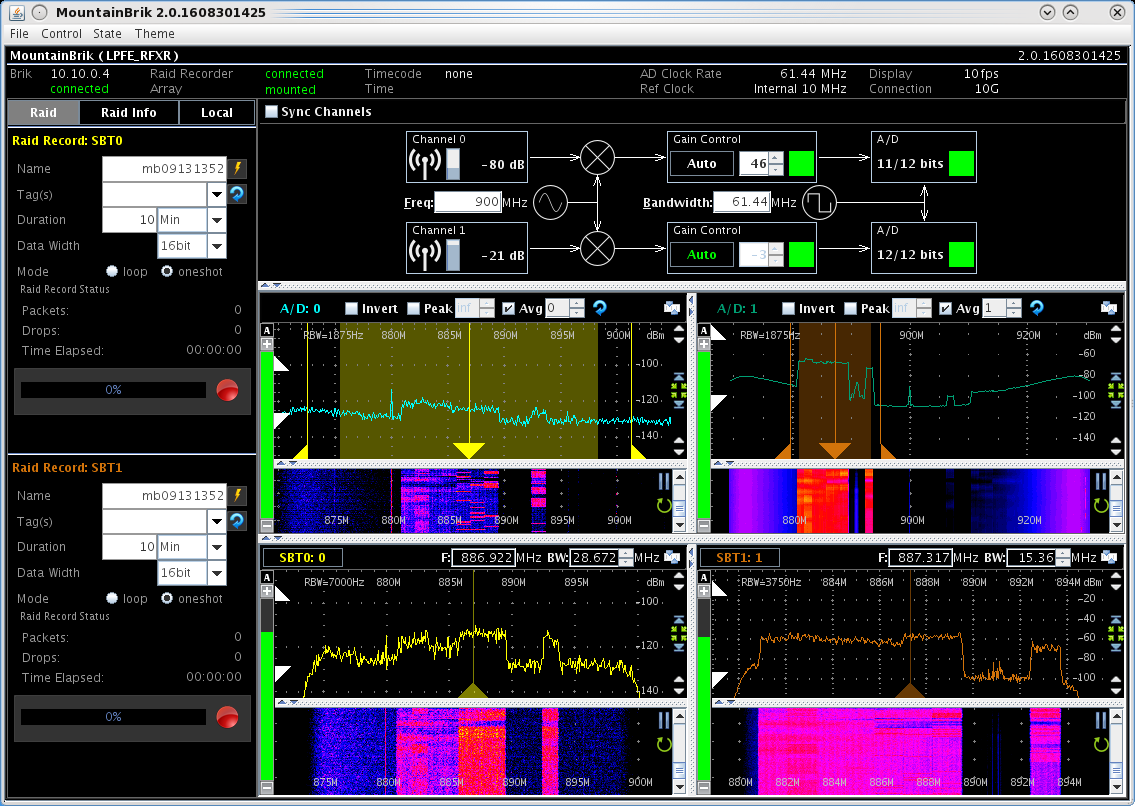Open SBT1 Data Width 16bit dropdown

coord(216,572)
